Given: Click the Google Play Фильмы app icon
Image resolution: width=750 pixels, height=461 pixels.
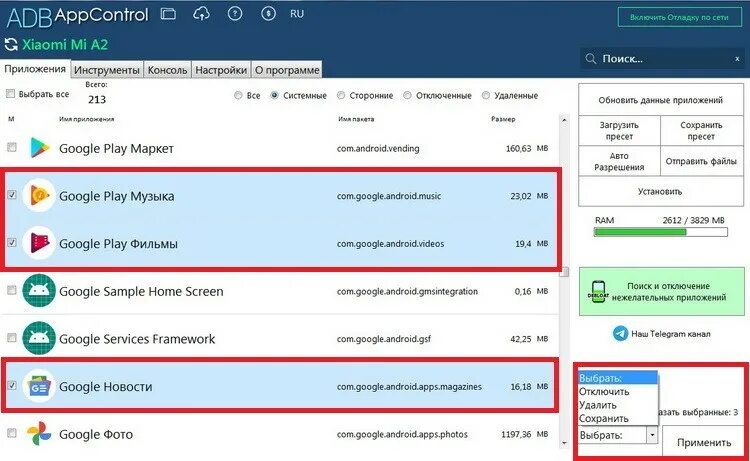Looking at the screenshot, I should (x=39, y=243).
